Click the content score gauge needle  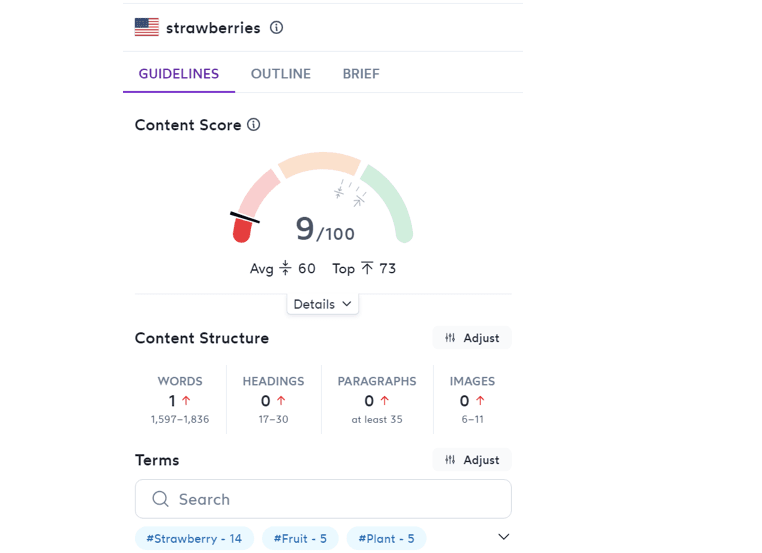click(245, 217)
